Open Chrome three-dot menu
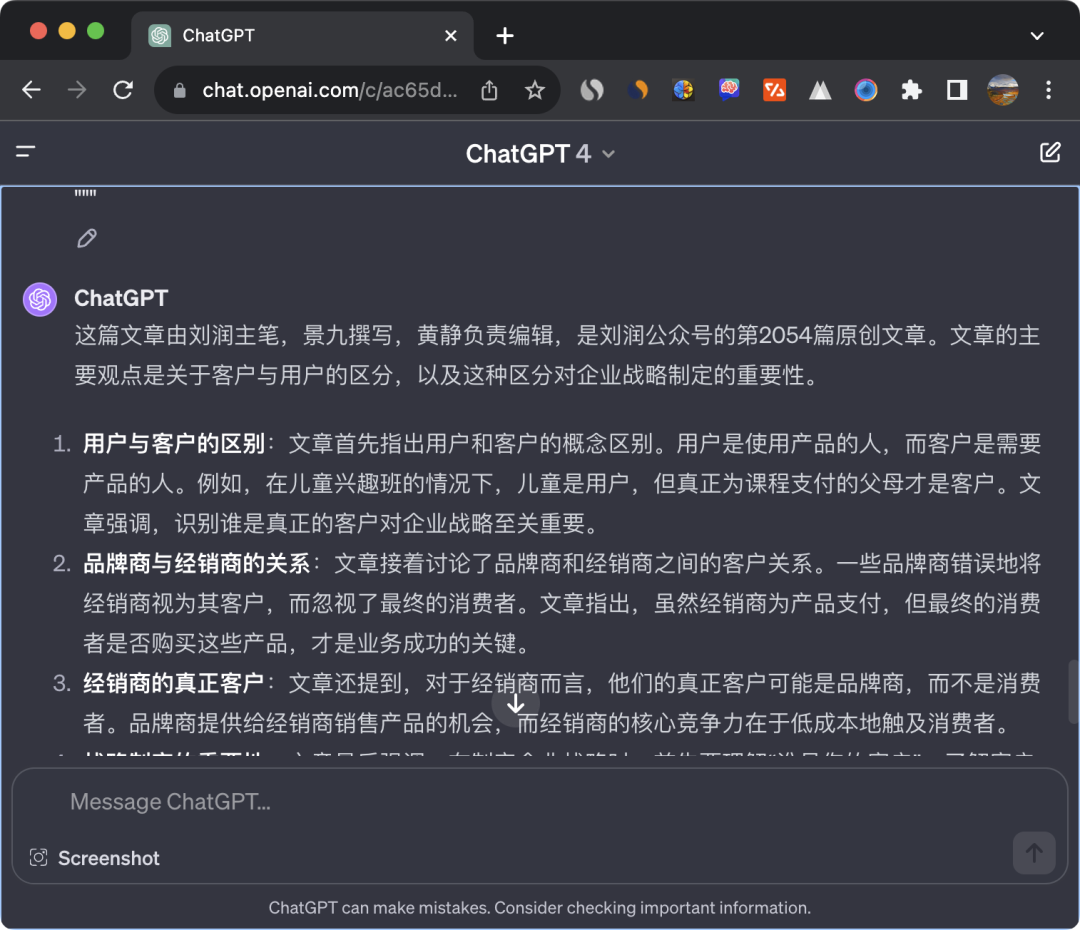Viewport: 1080px width, 930px height. (x=1048, y=90)
